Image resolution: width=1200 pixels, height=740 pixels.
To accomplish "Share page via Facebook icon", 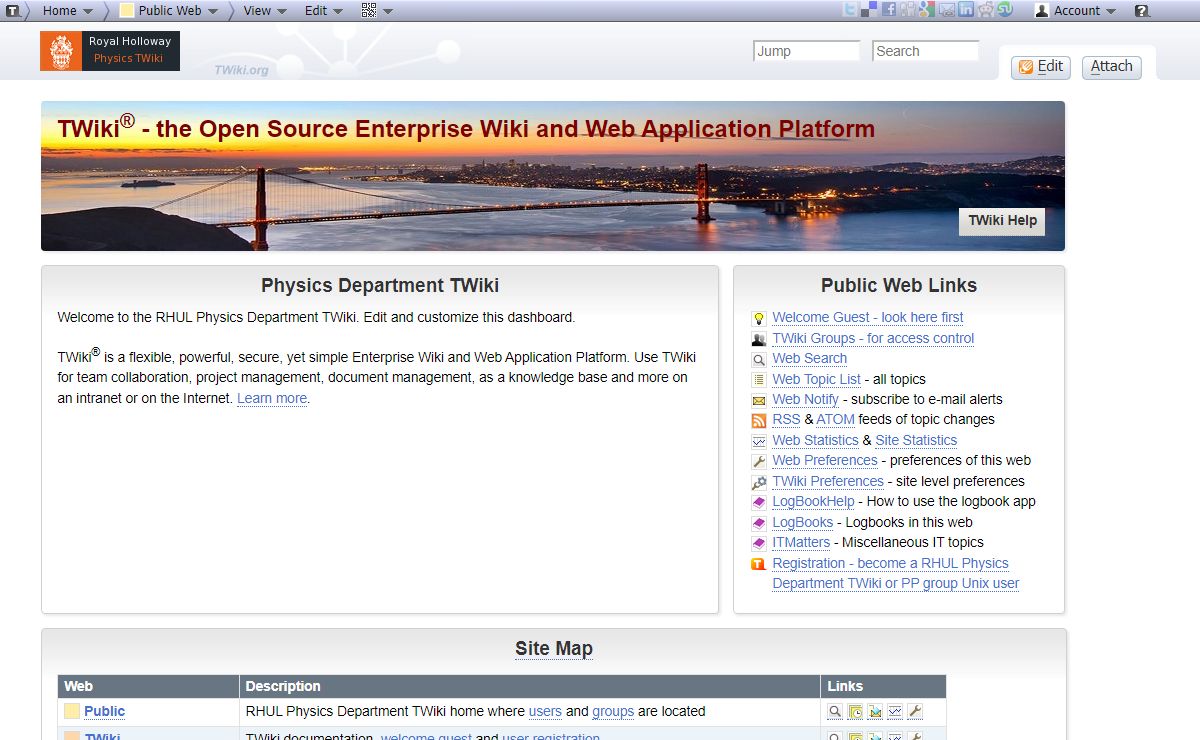I will pyautogui.click(x=888, y=10).
